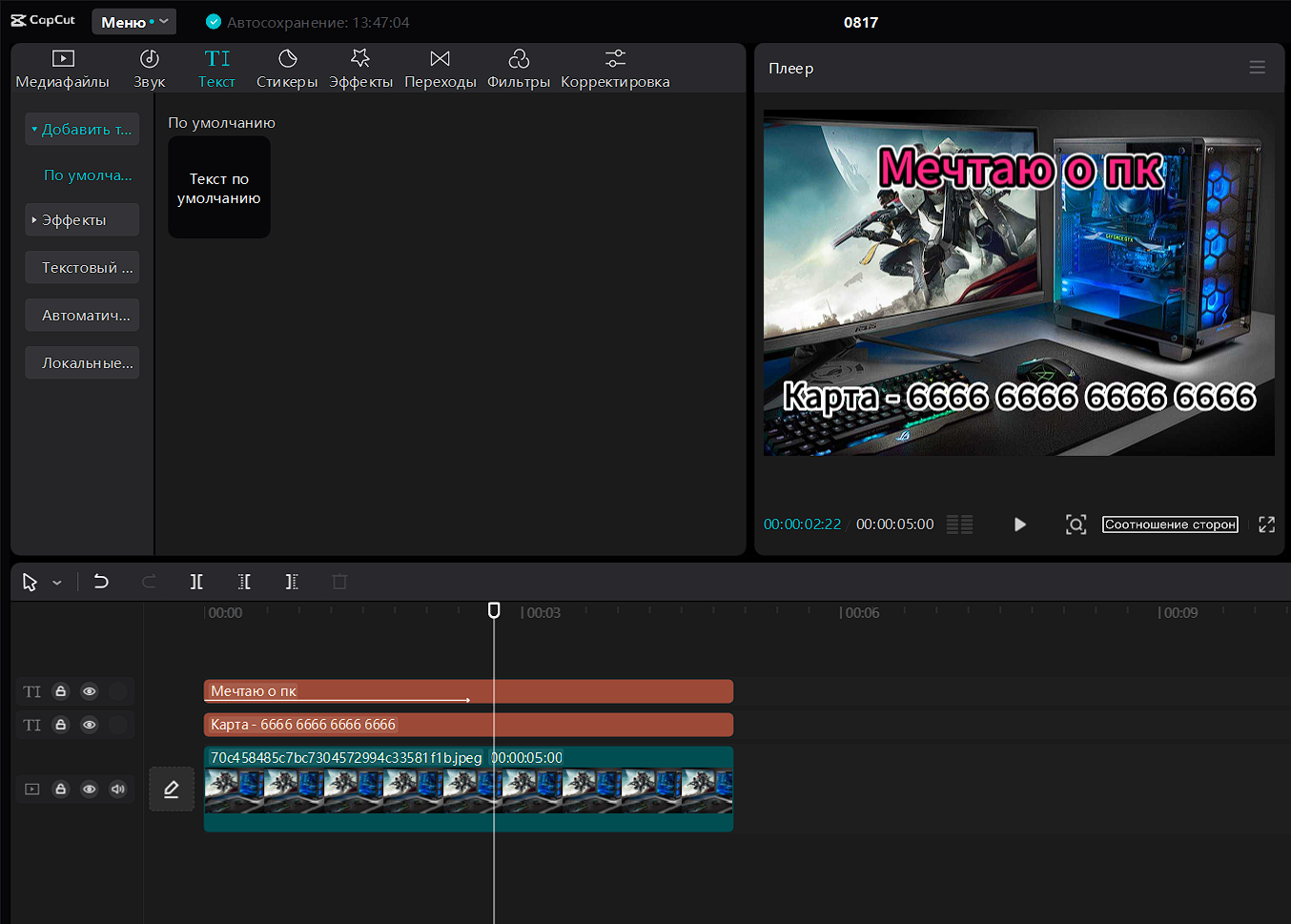This screenshot has width=1291, height=924.
Task: Expand the Эффекты text category
Action: pyautogui.click(x=82, y=220)
